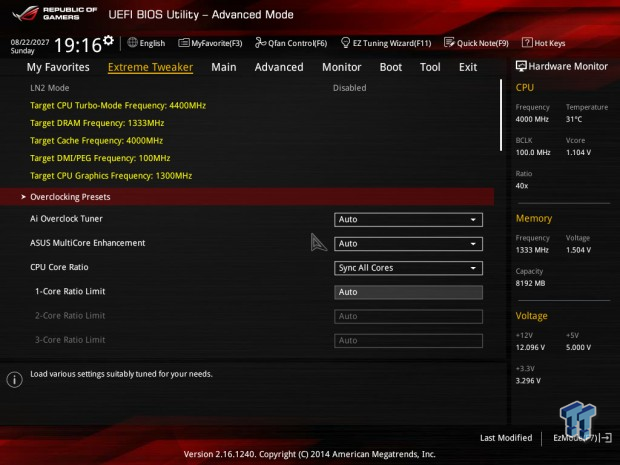620x465 pixels.
Task: Click +12V reading 12.096 V
Action: pyautogui.click(x=530, y=347)
